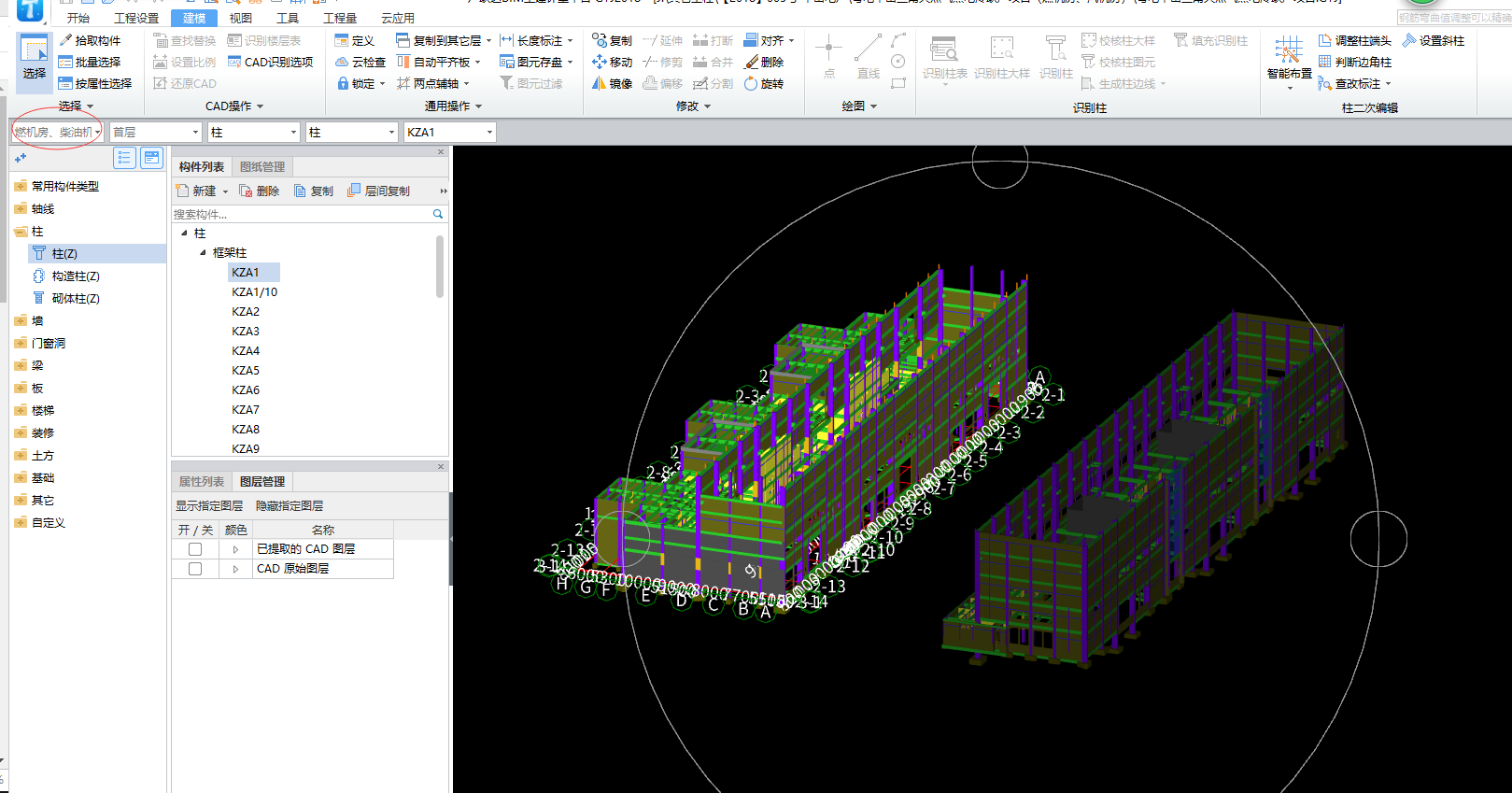Select 构造柱(Z) in navigation tree
Image resolution: width=1512 pixels, height=793 pixels.
pyautogui.click(x=76, y=276)
